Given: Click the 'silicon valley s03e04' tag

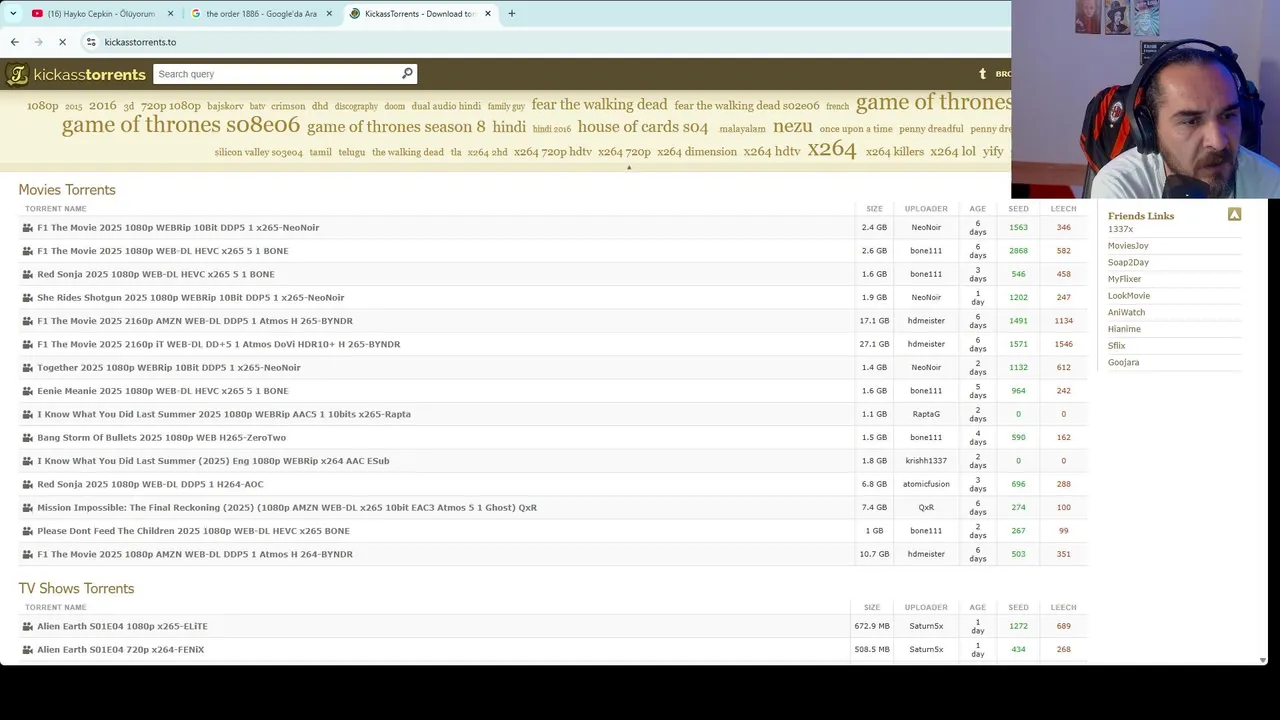Looking at the screenshot, I should coord(258,153).
